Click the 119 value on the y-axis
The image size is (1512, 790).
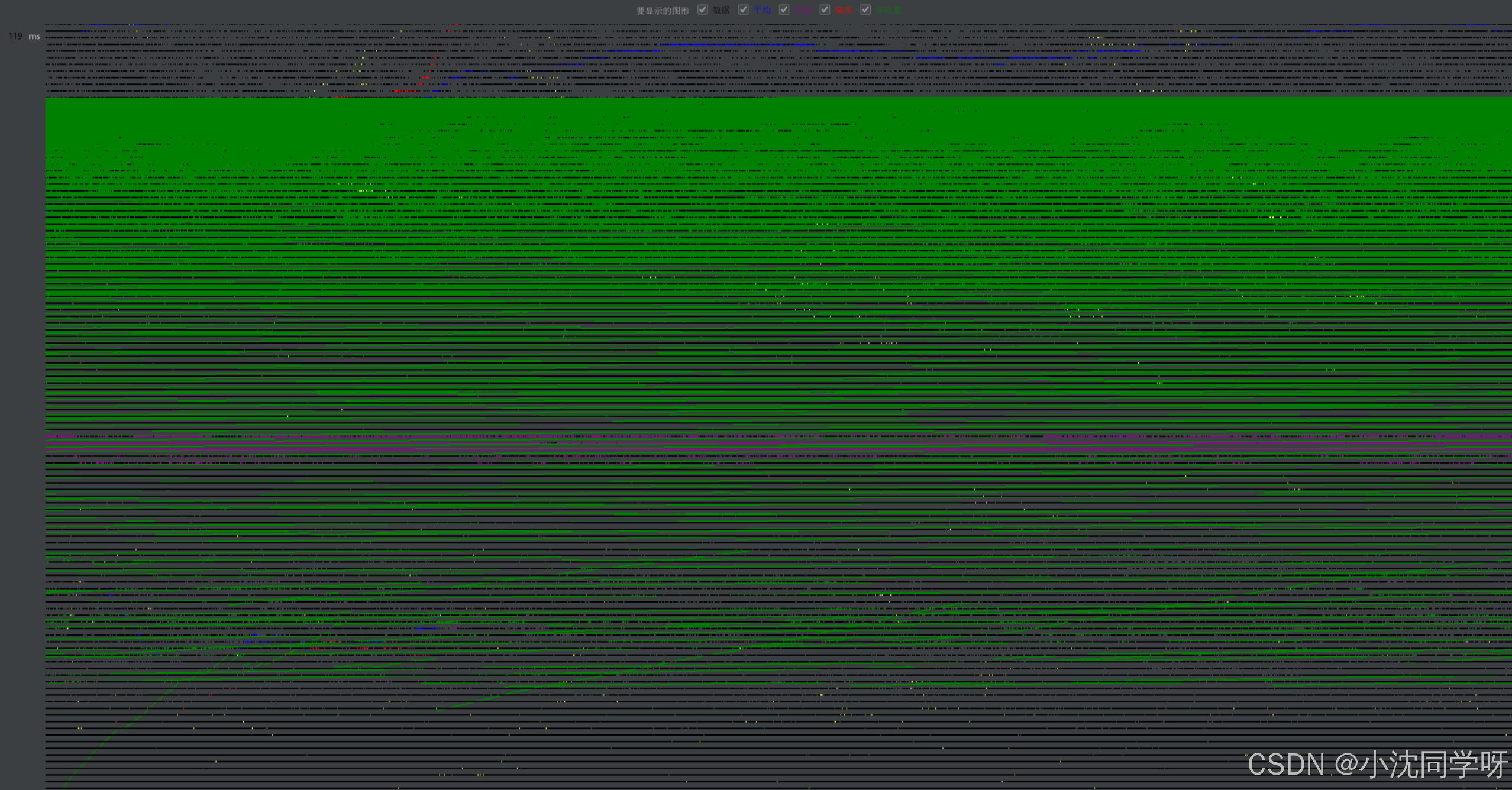click(15, 36)
